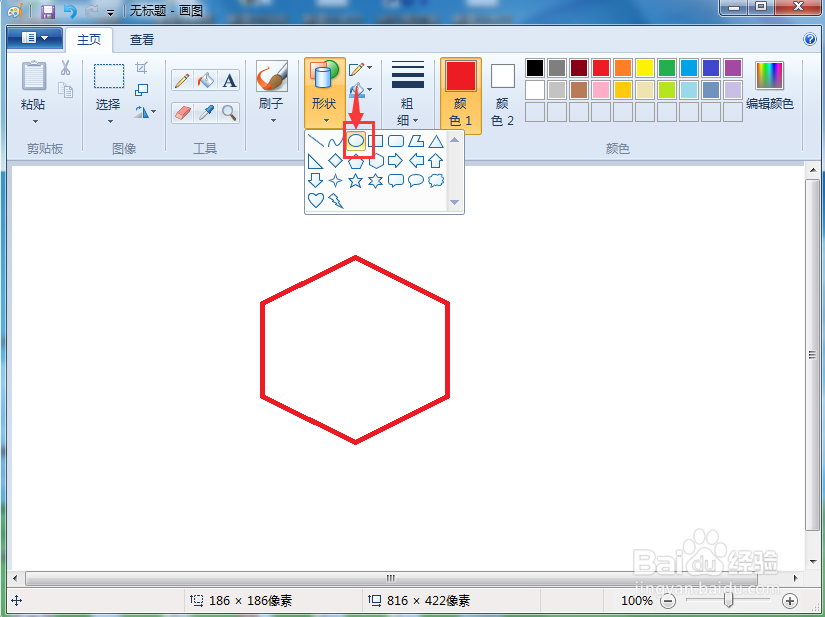Pick the Right arrow shape

click(x=396, y=160)
